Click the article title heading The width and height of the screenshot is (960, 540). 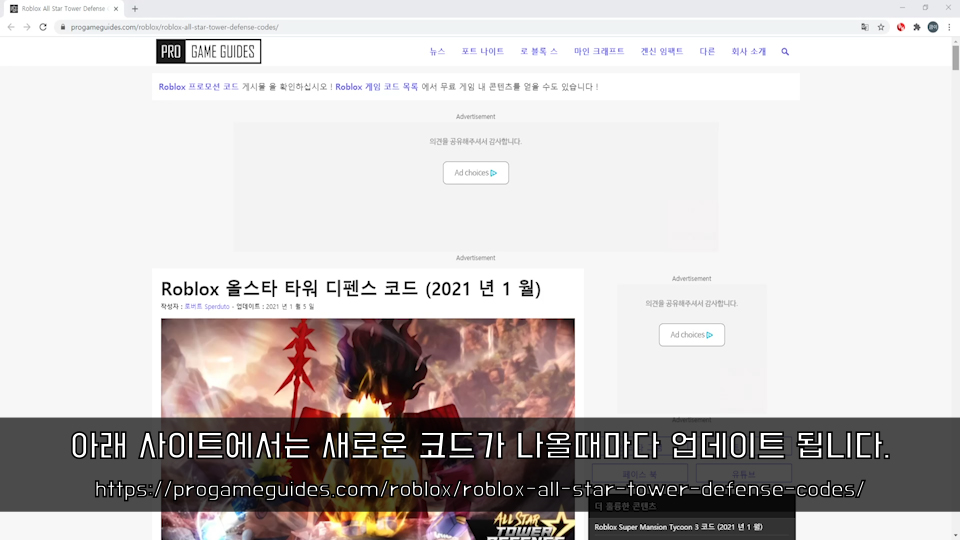351,288
